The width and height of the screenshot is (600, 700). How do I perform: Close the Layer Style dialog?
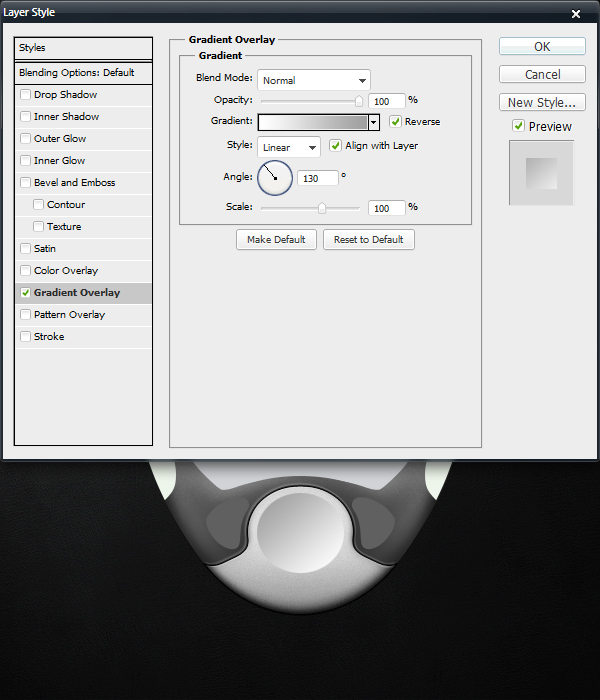[x=576, y=14]
